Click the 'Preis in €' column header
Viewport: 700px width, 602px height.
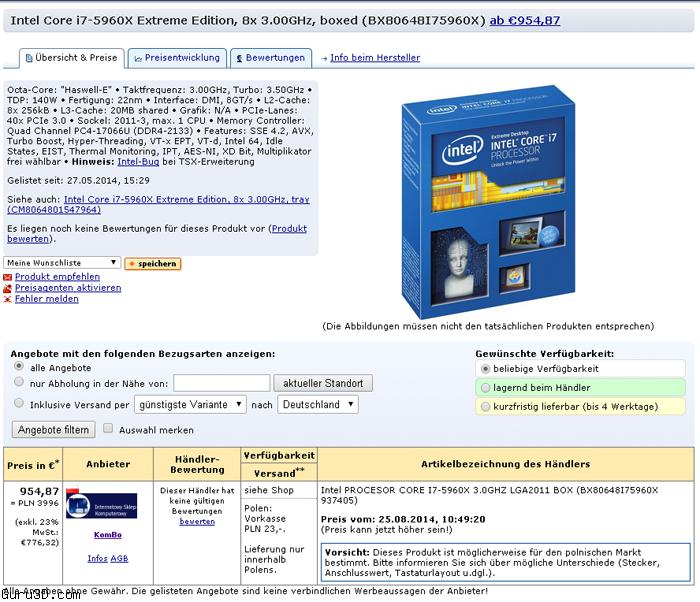coord(33,465)
